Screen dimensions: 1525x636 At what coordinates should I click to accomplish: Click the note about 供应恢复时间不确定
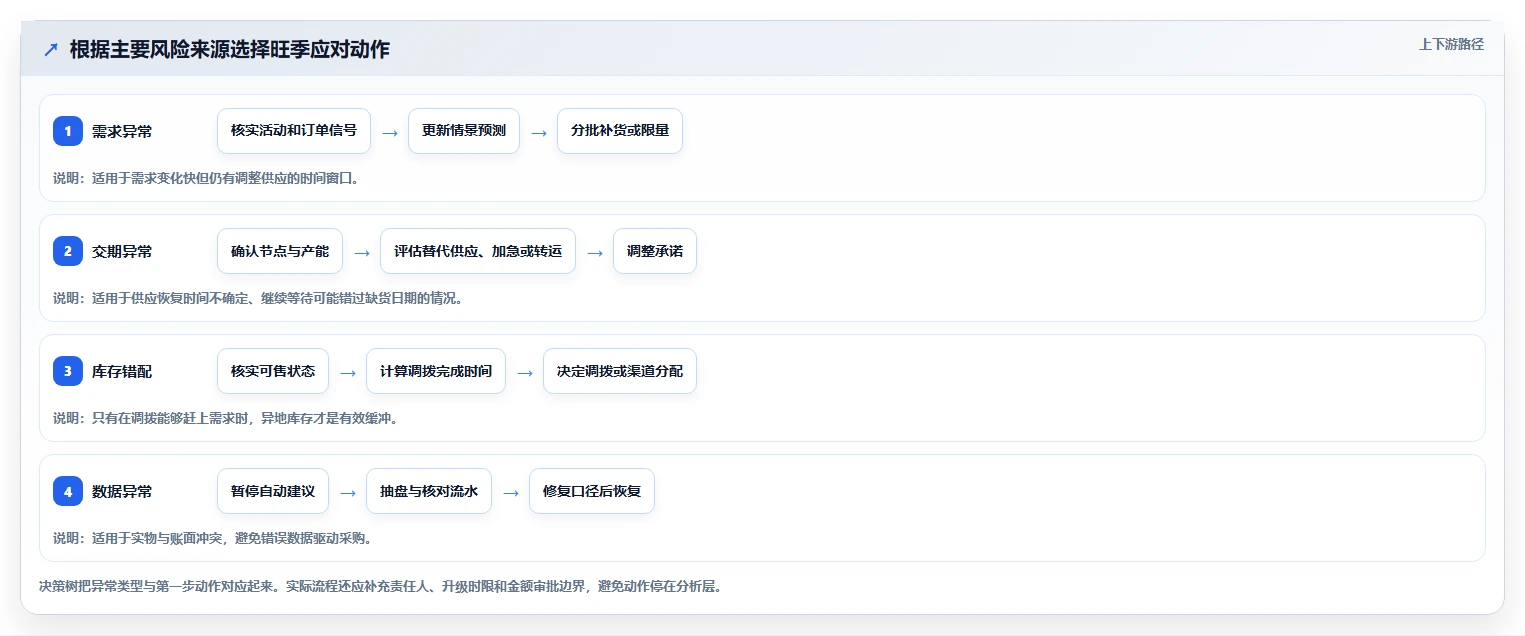258,298
